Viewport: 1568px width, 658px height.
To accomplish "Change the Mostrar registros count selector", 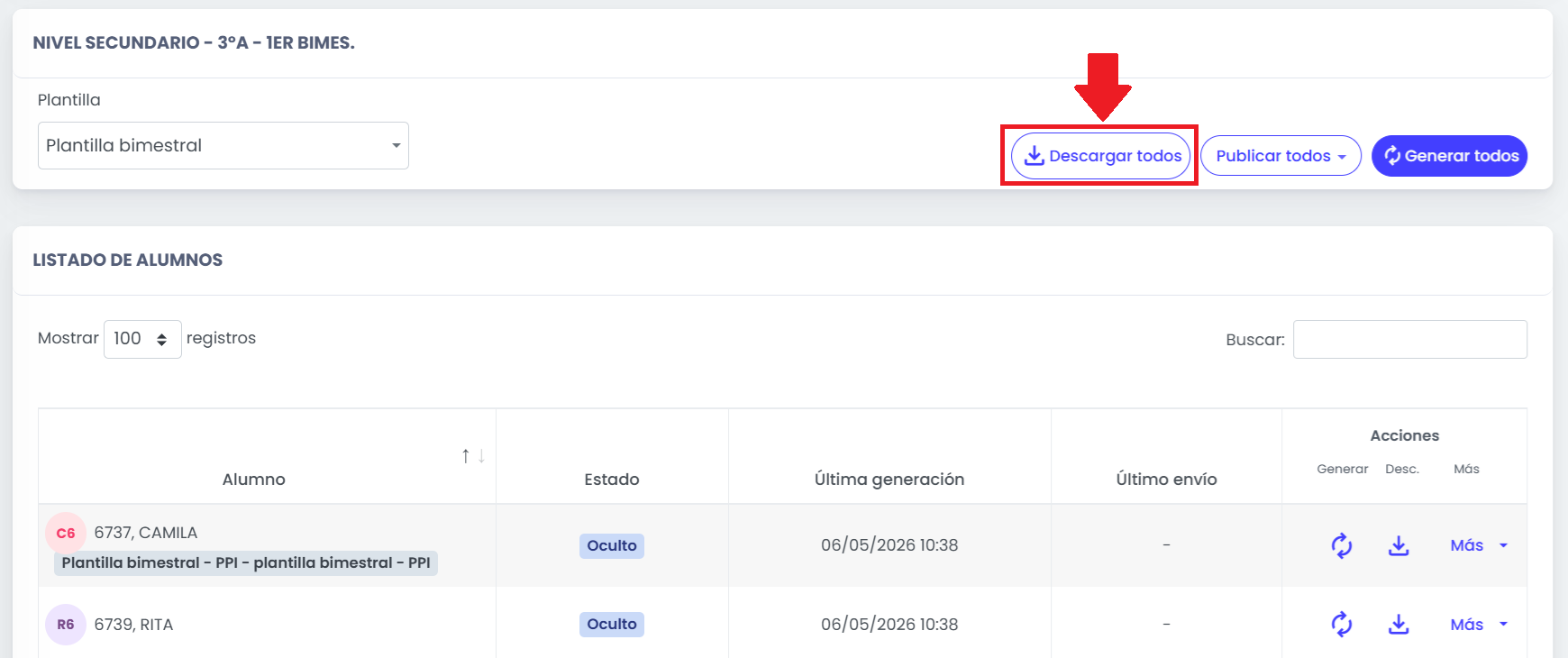I will tap(142, 339).
